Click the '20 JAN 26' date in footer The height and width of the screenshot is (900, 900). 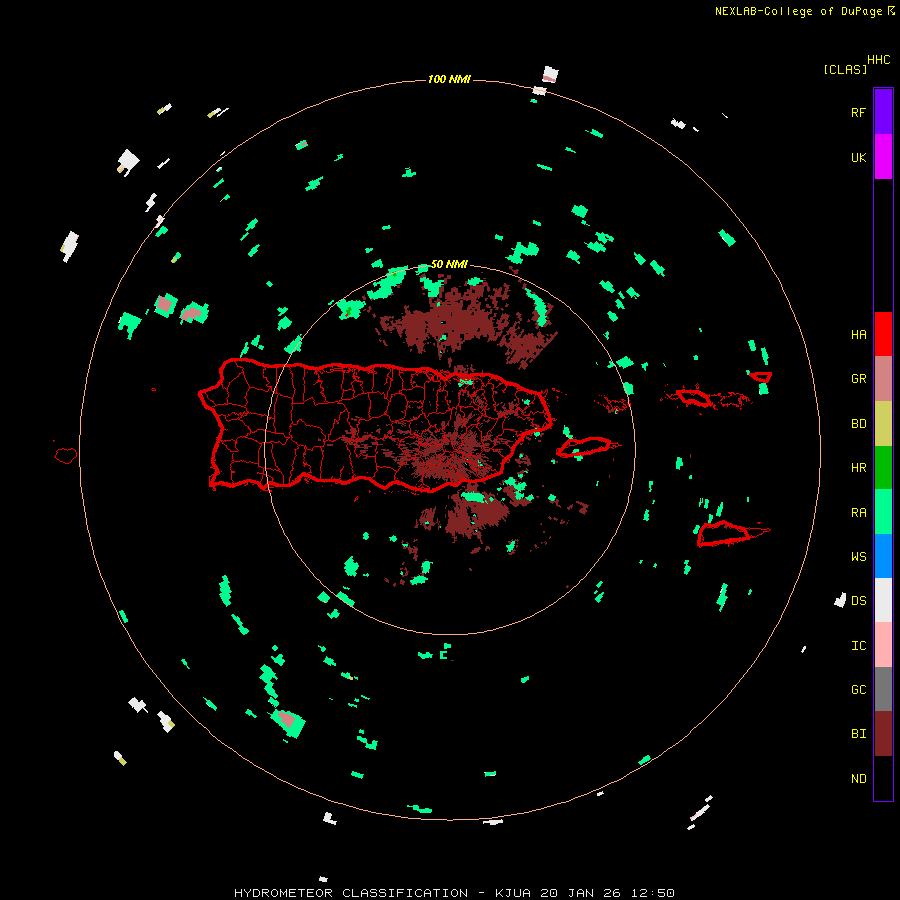[581, 893]
